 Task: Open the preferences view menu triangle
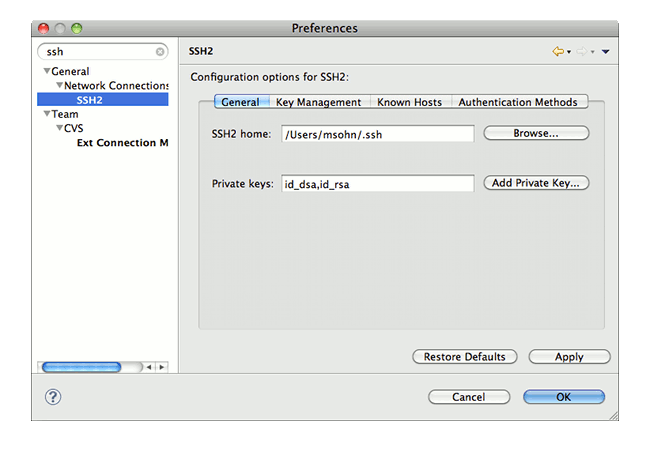606,52
